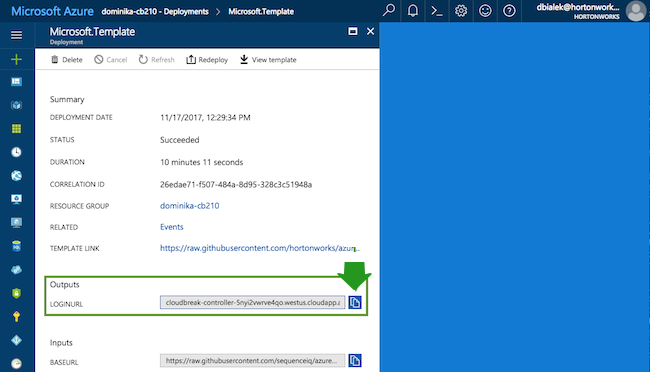Image resolution: width=650 pixels, height=372 pixels.
Task: Click Redeploy in the toolbar
Action: click(207, 60)
